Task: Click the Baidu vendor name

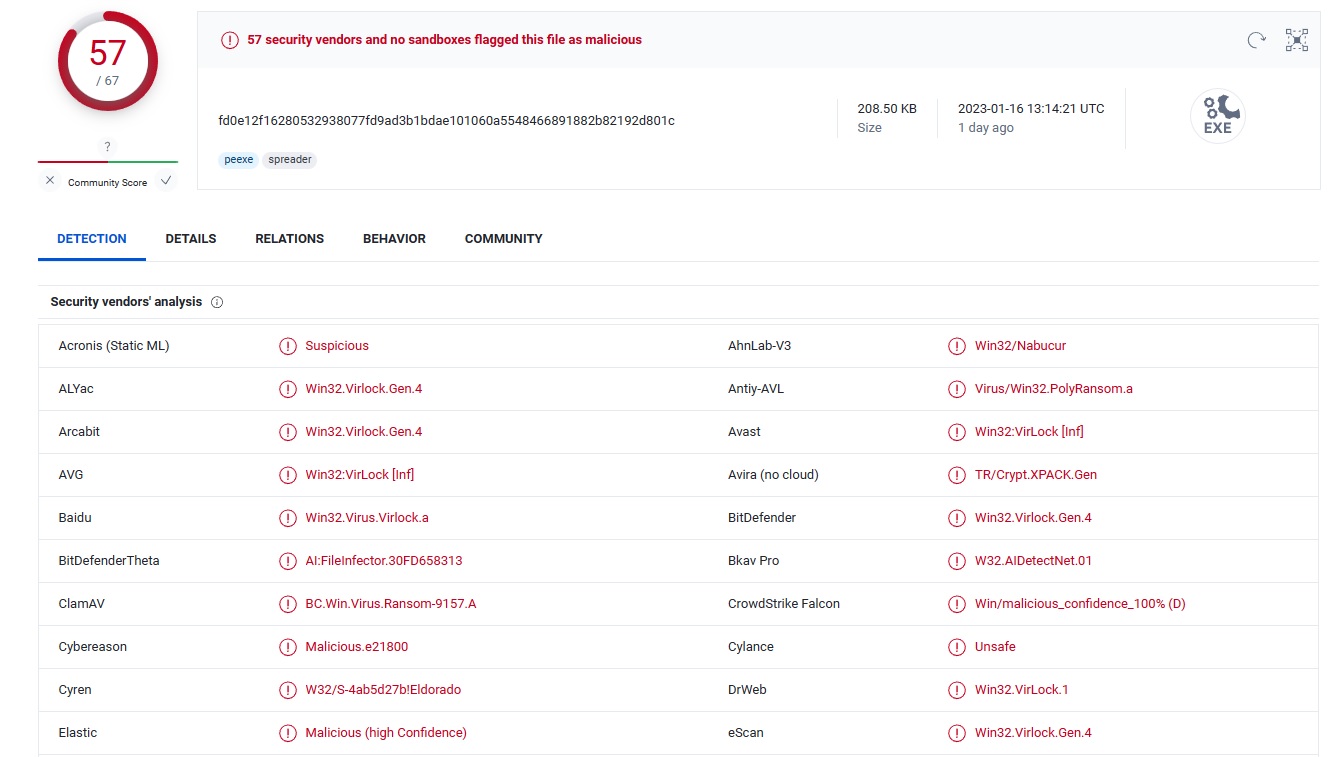Action: pyautogui.click(x=75, y=518)
